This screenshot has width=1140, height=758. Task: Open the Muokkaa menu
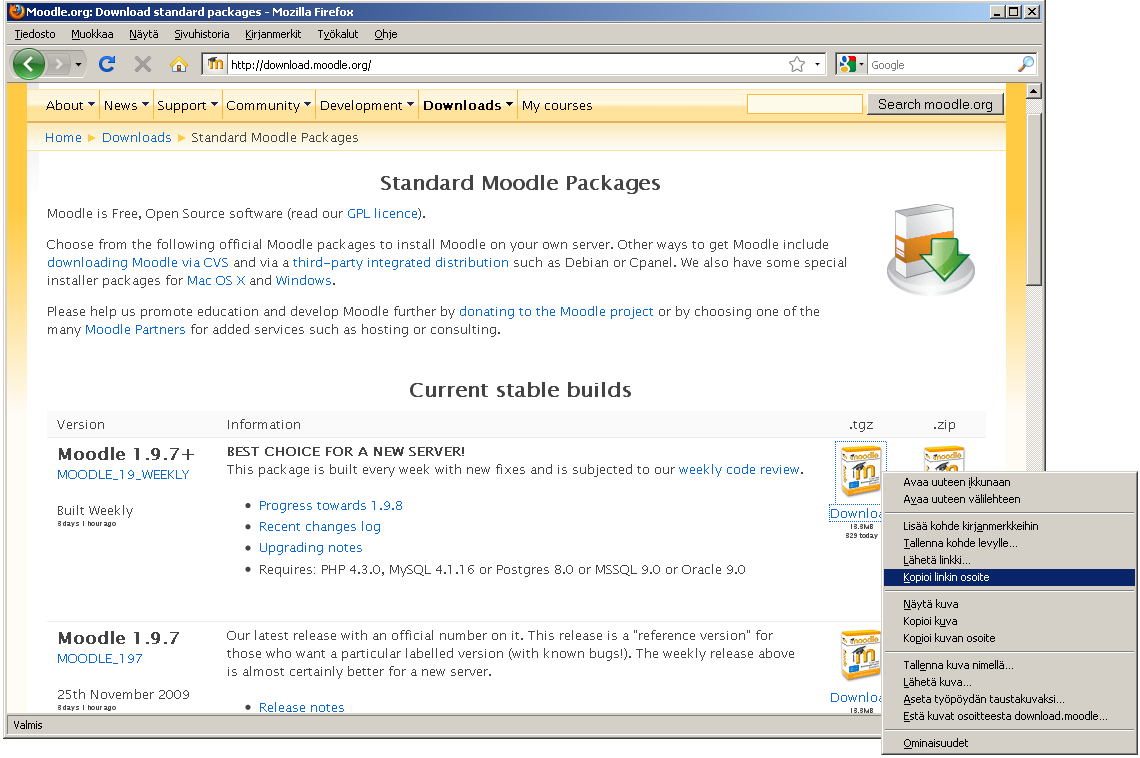click(92, 34)
